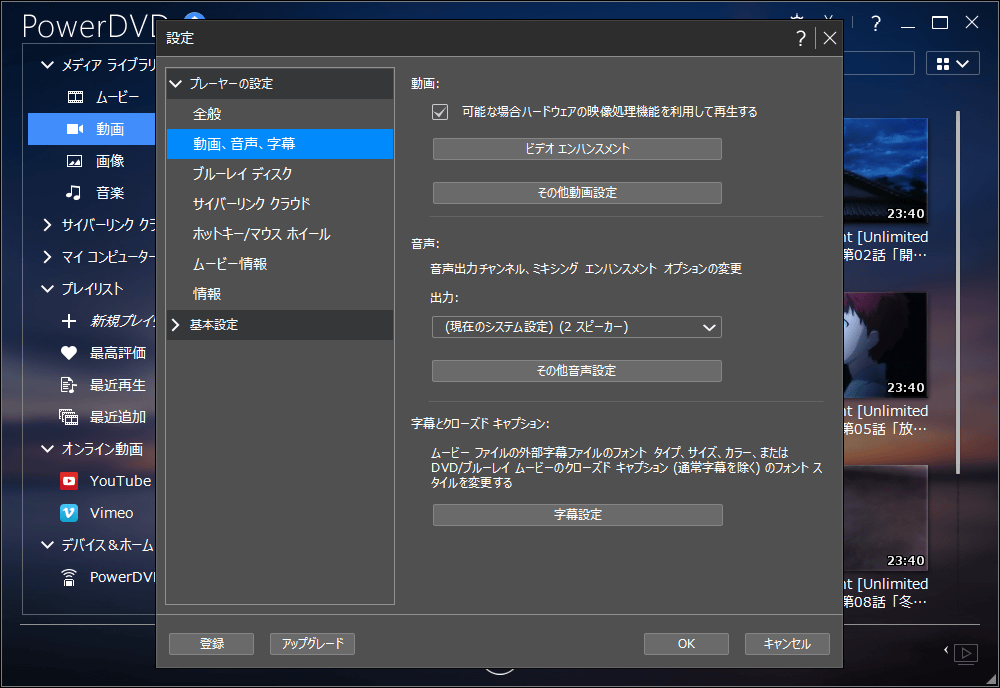The height and width of the screenshot is (688, 1000).
Task: Click ビデオ エンハンスメント button
Action: [x=577, y=149]
